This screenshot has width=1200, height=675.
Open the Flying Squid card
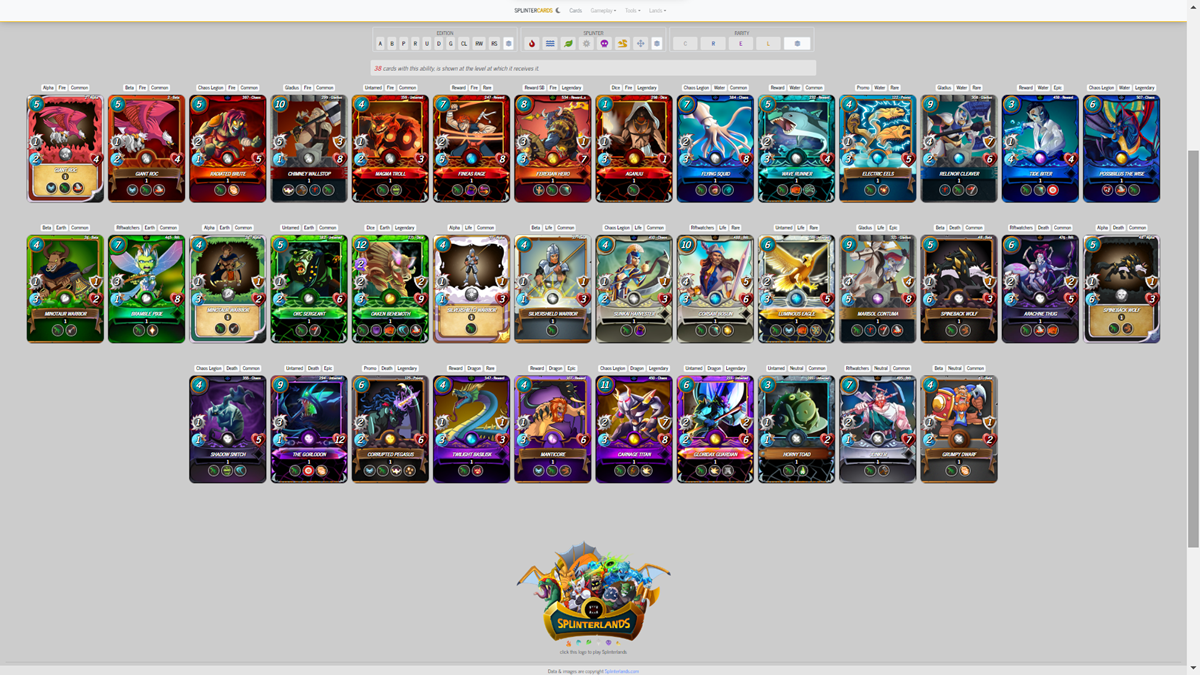coord(715,148)
